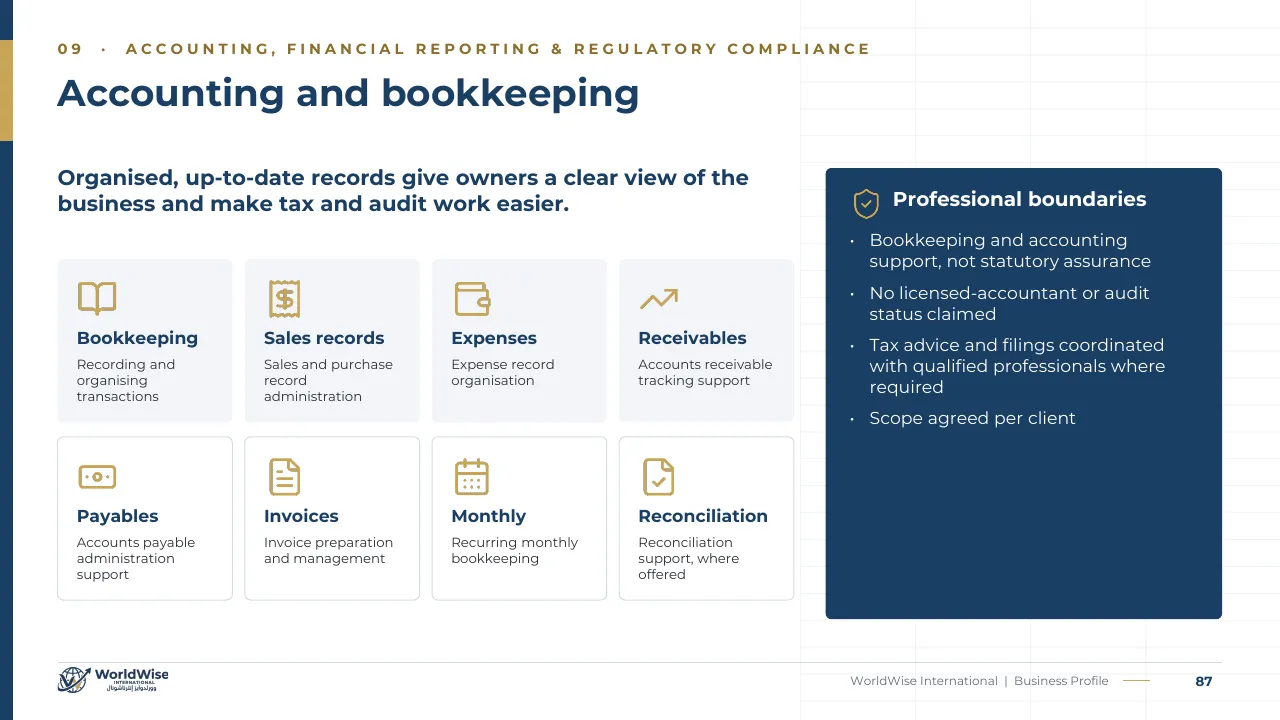Screen dimensions: 1280x720
Task: Select the Expenses card heading
Action: coord(494,338)
